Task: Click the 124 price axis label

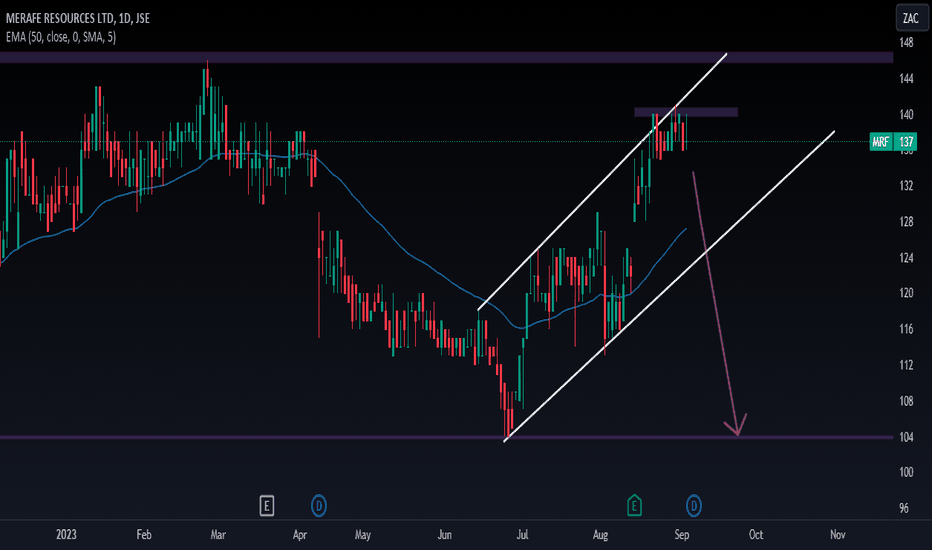Action: click(x=906, y=257)
